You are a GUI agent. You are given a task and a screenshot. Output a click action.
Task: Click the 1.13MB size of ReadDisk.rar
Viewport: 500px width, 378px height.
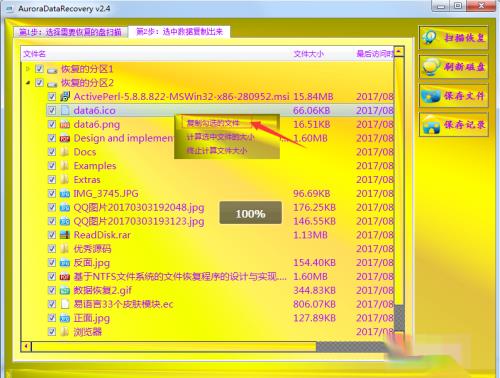(x=310, y=235)
